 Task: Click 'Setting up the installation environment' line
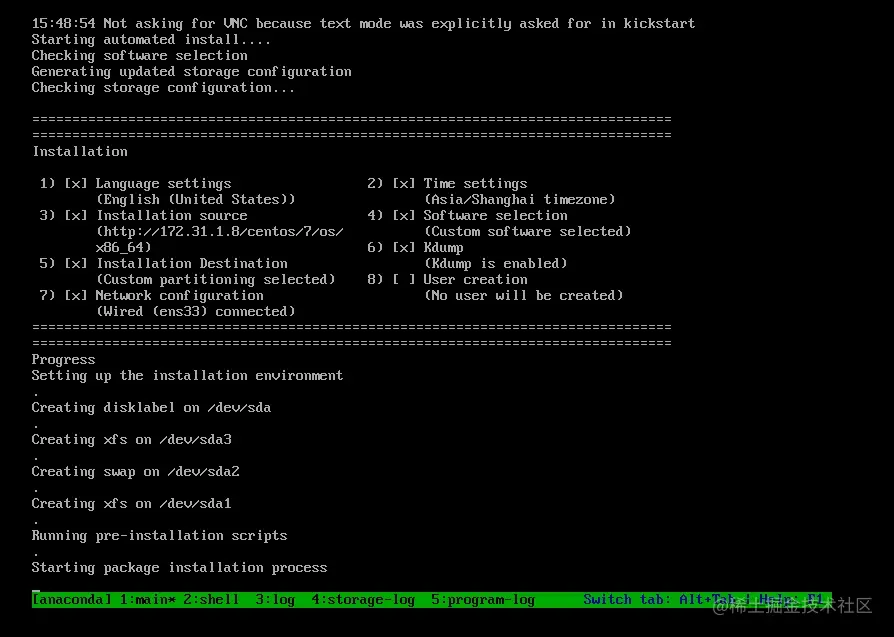[x=188, y=376]
